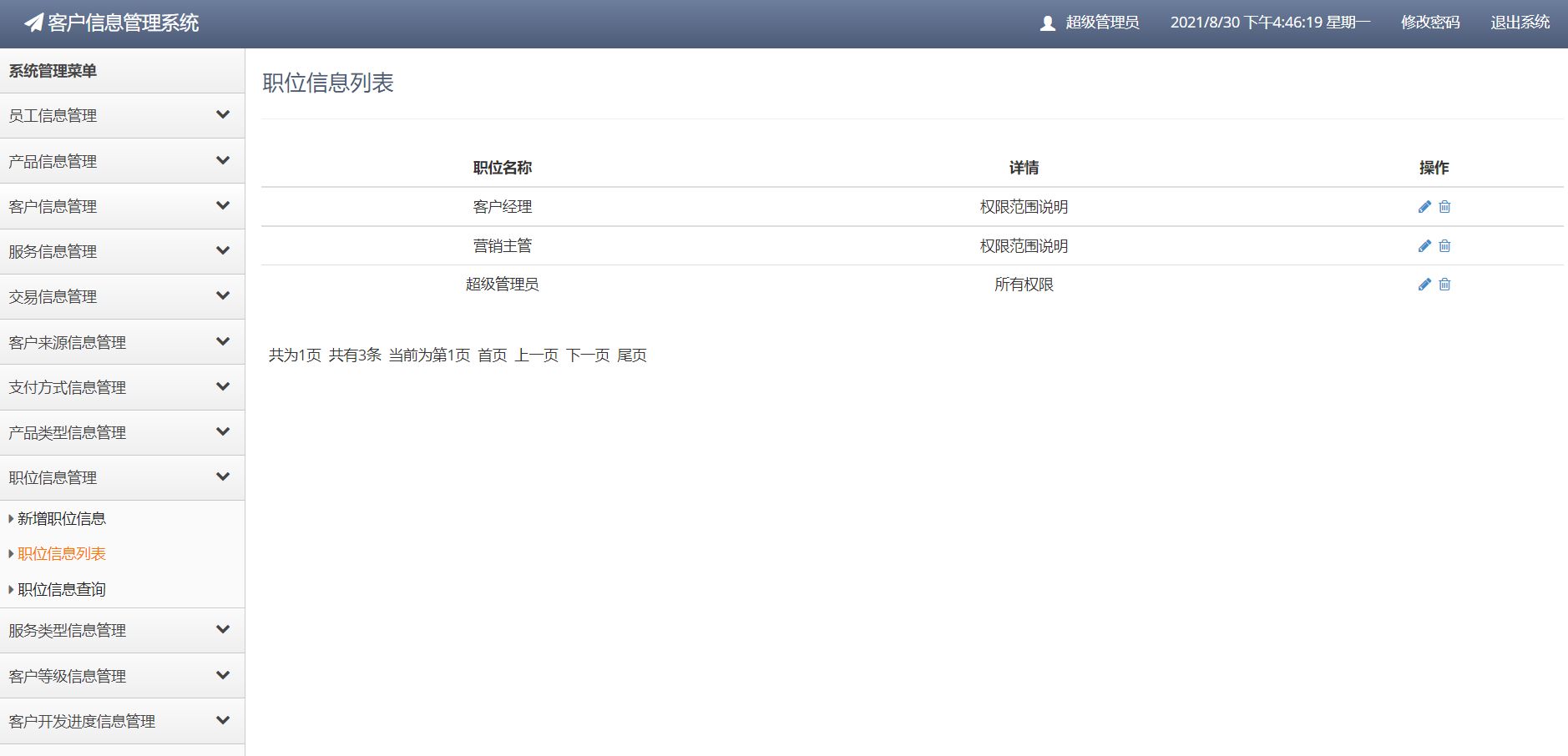Expand the 服务信息管理 chevron
Viewport: 1568px width, 756px height.
223,250
